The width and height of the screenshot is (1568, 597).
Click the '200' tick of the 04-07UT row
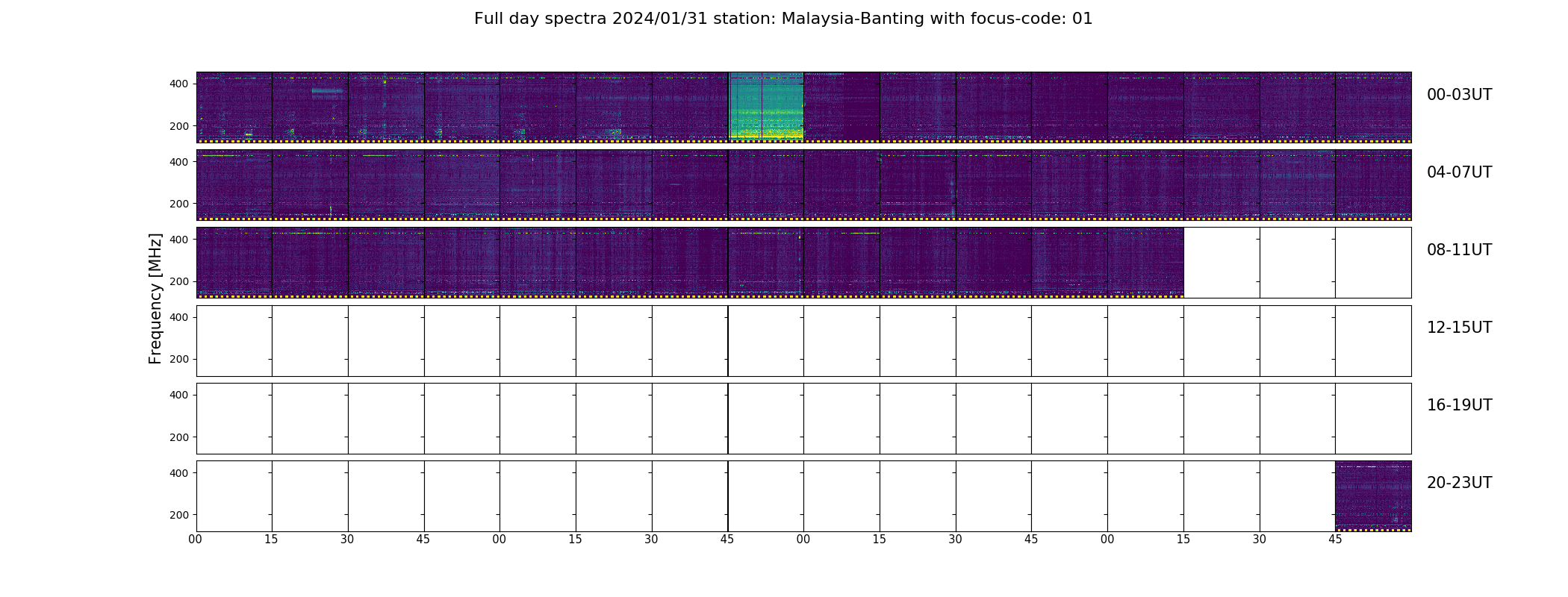click(x=178, y=204)
